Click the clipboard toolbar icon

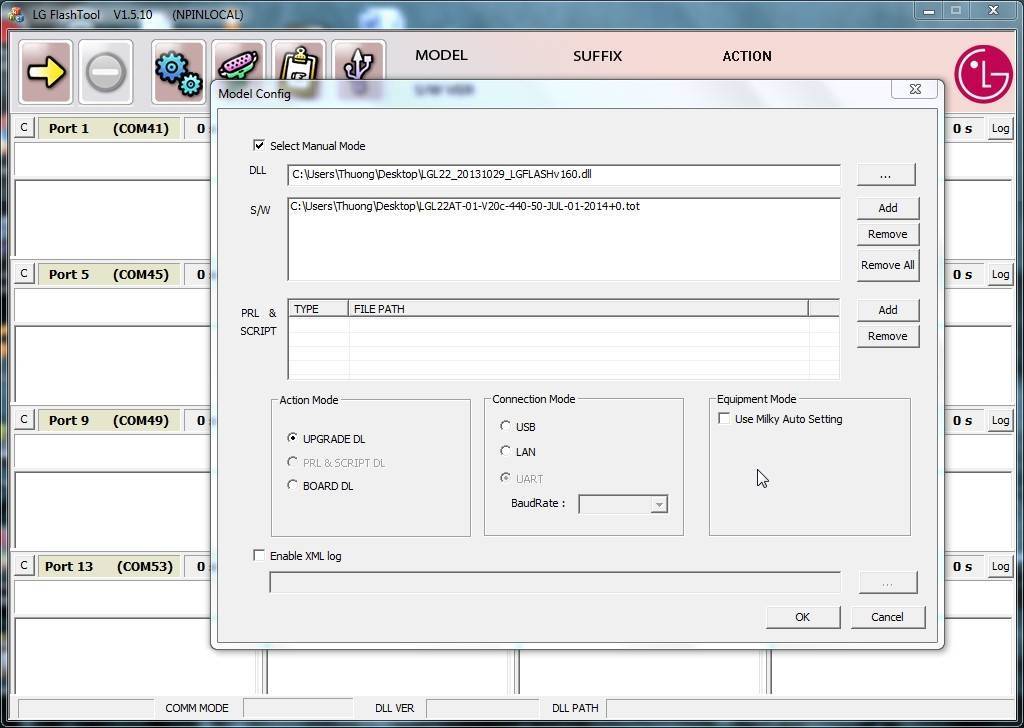click(x=298, y=62)
